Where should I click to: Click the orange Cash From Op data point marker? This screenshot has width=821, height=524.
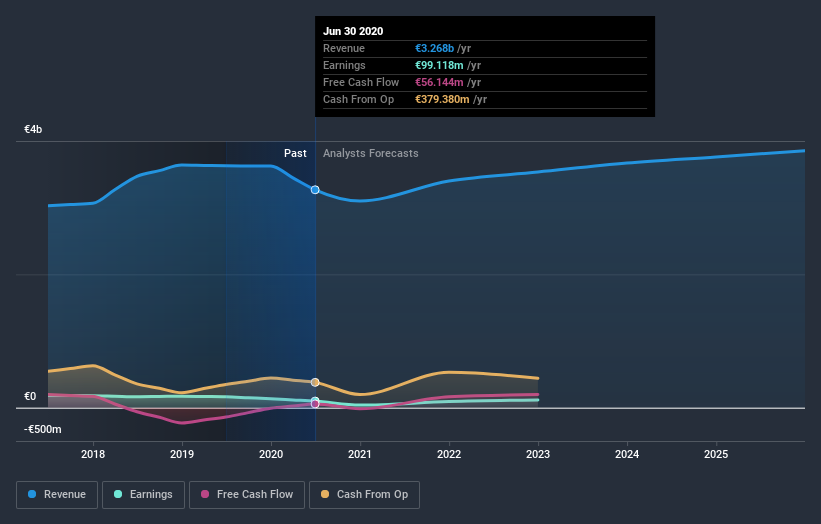point(315,383)
